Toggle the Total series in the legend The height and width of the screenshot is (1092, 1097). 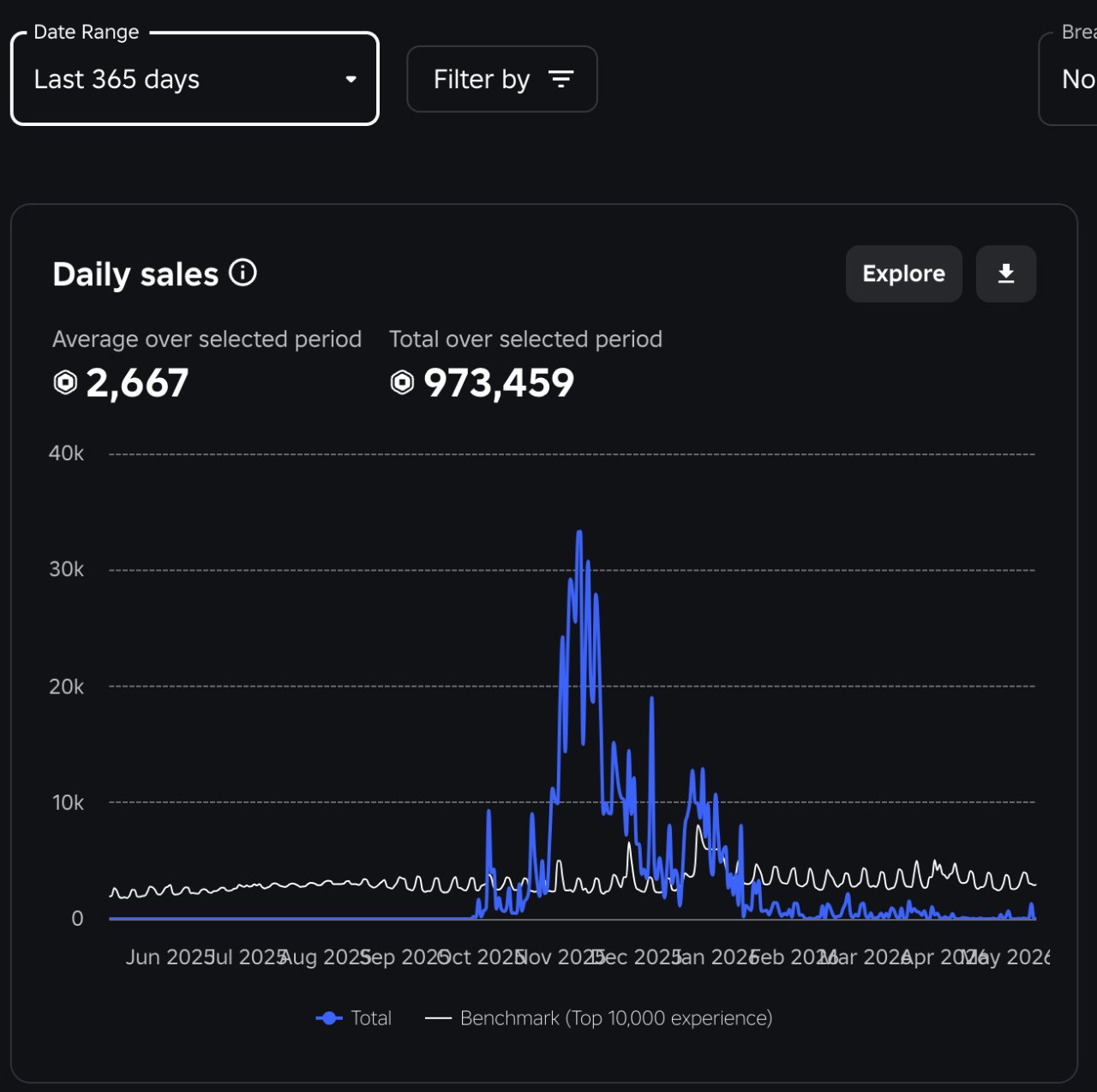[354, 1018]
